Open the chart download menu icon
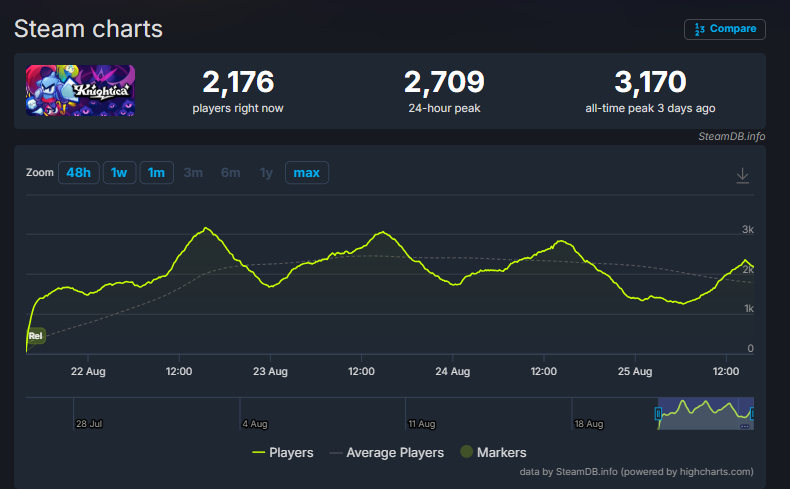This screenshot has width=790, height=489. click(742, 175)
